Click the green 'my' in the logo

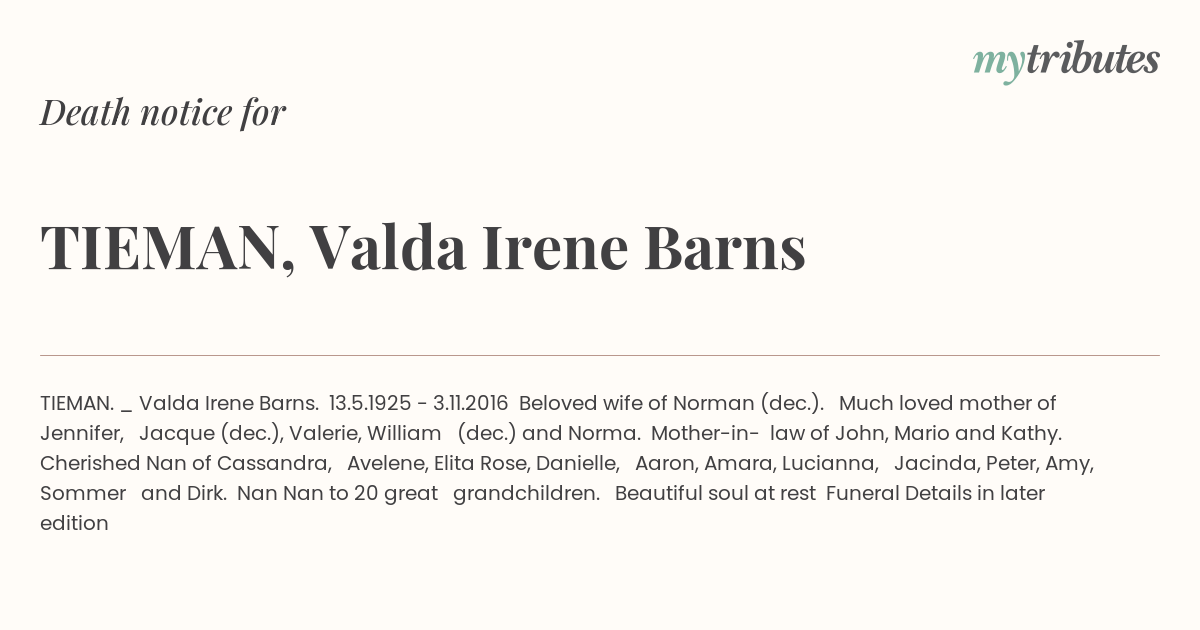pyautogui.click(x=998, y=63)
